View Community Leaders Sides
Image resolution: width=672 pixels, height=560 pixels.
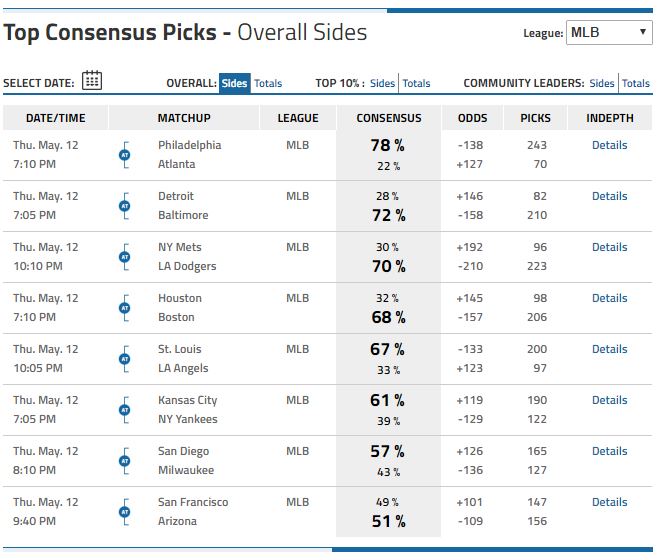[x=601, y=84]
